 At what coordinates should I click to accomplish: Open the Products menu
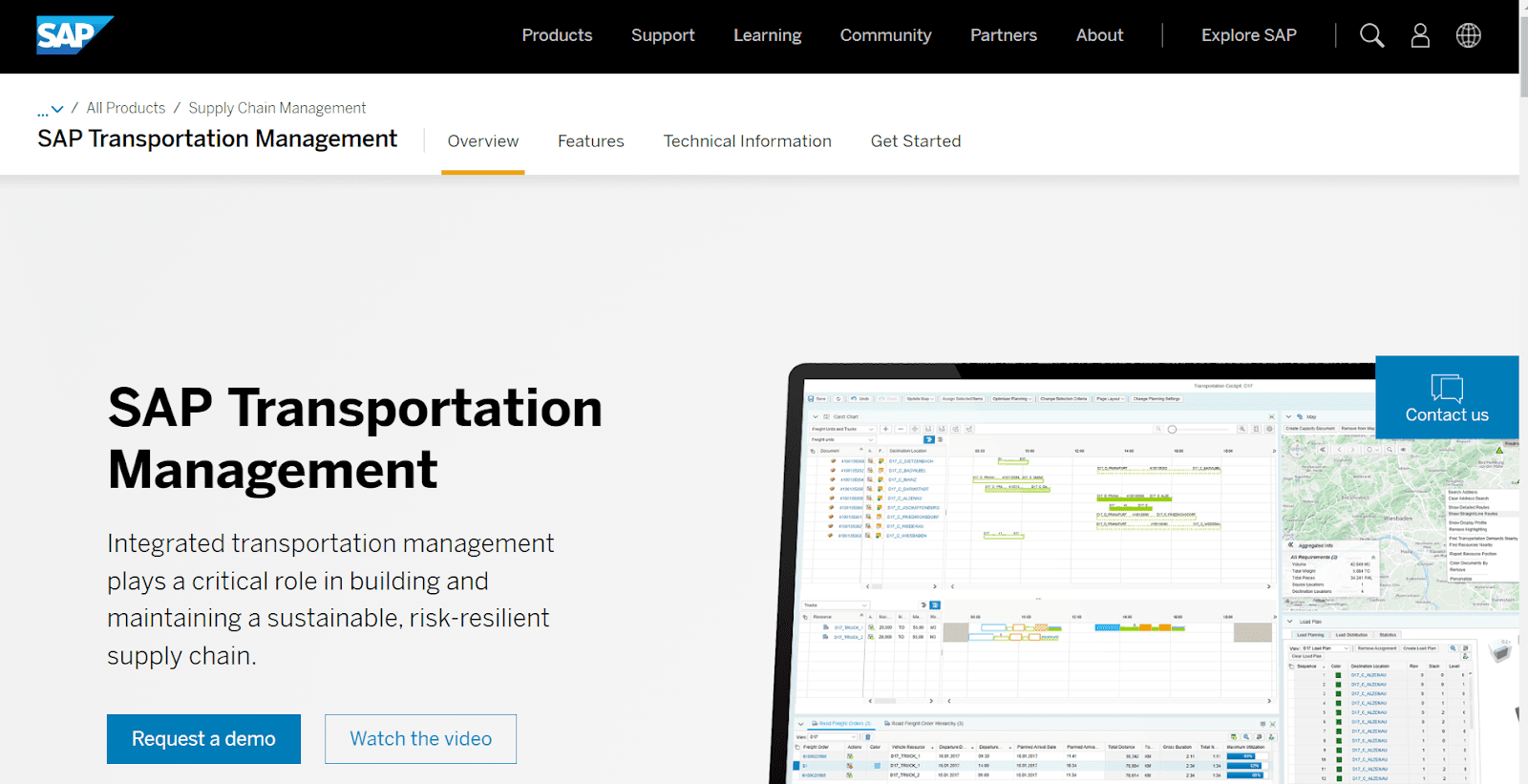coord(557,35)
